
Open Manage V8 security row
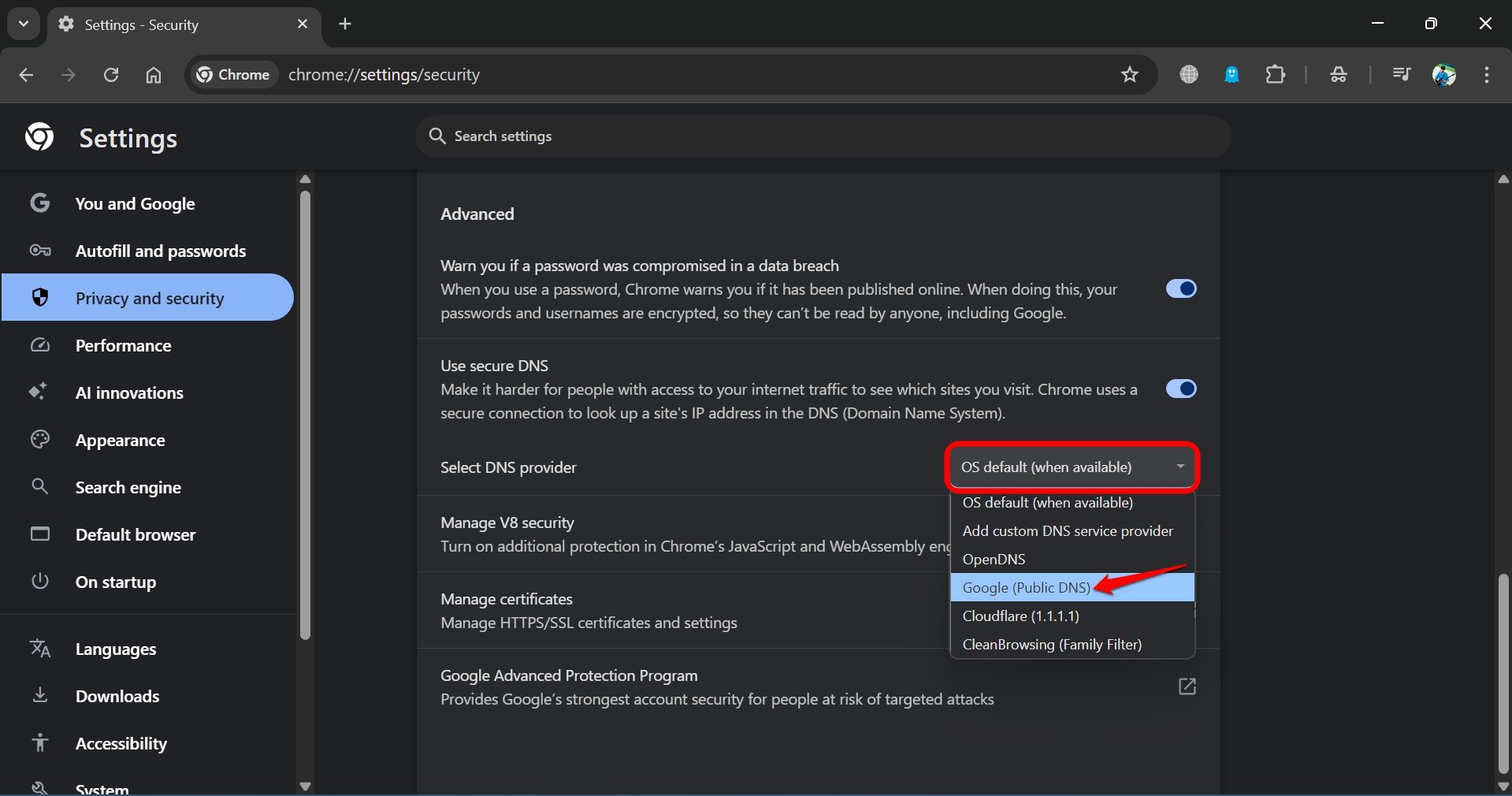tap(684, 534)
